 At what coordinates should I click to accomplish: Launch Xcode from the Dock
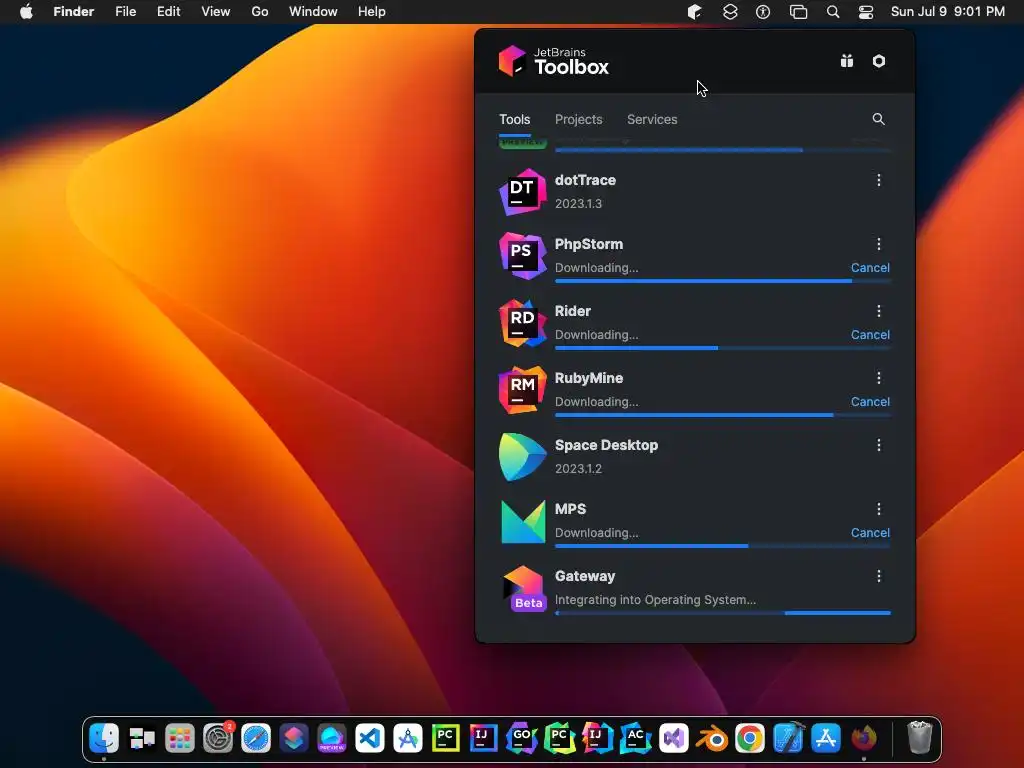click(788, 739)
